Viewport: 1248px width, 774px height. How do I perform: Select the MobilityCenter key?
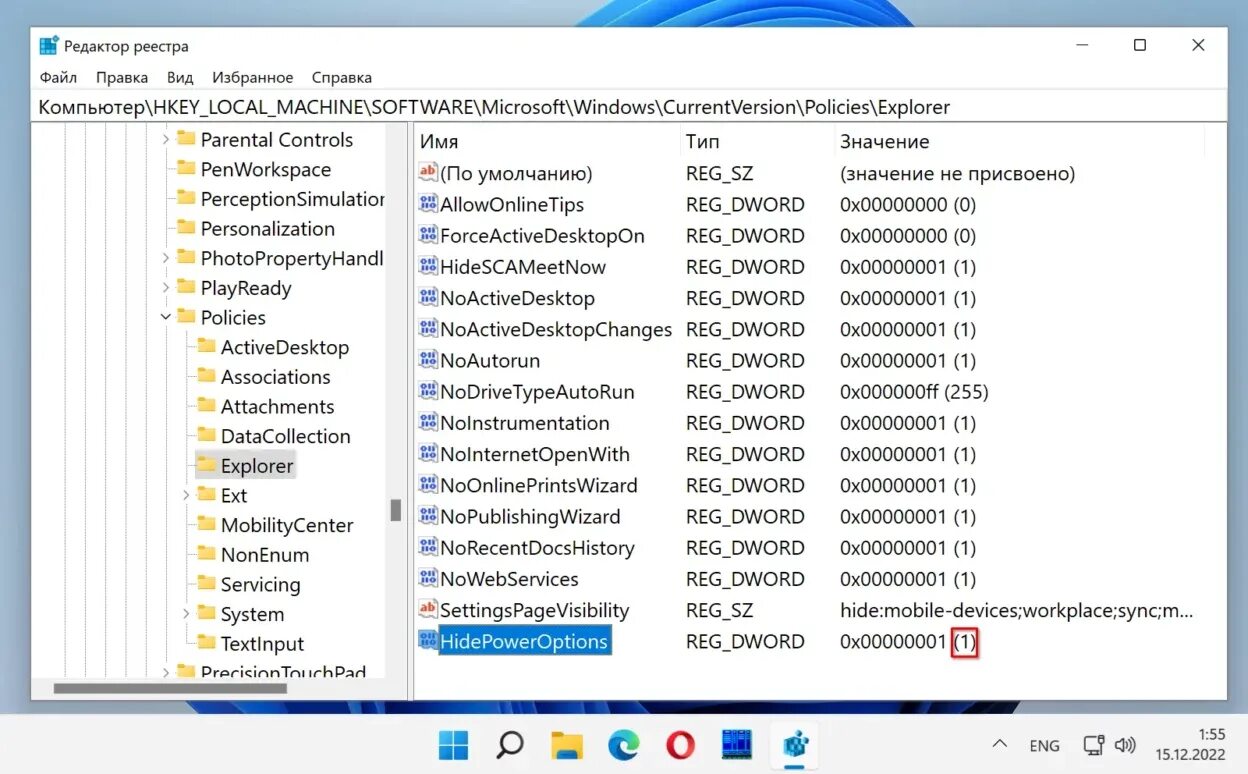287,525
